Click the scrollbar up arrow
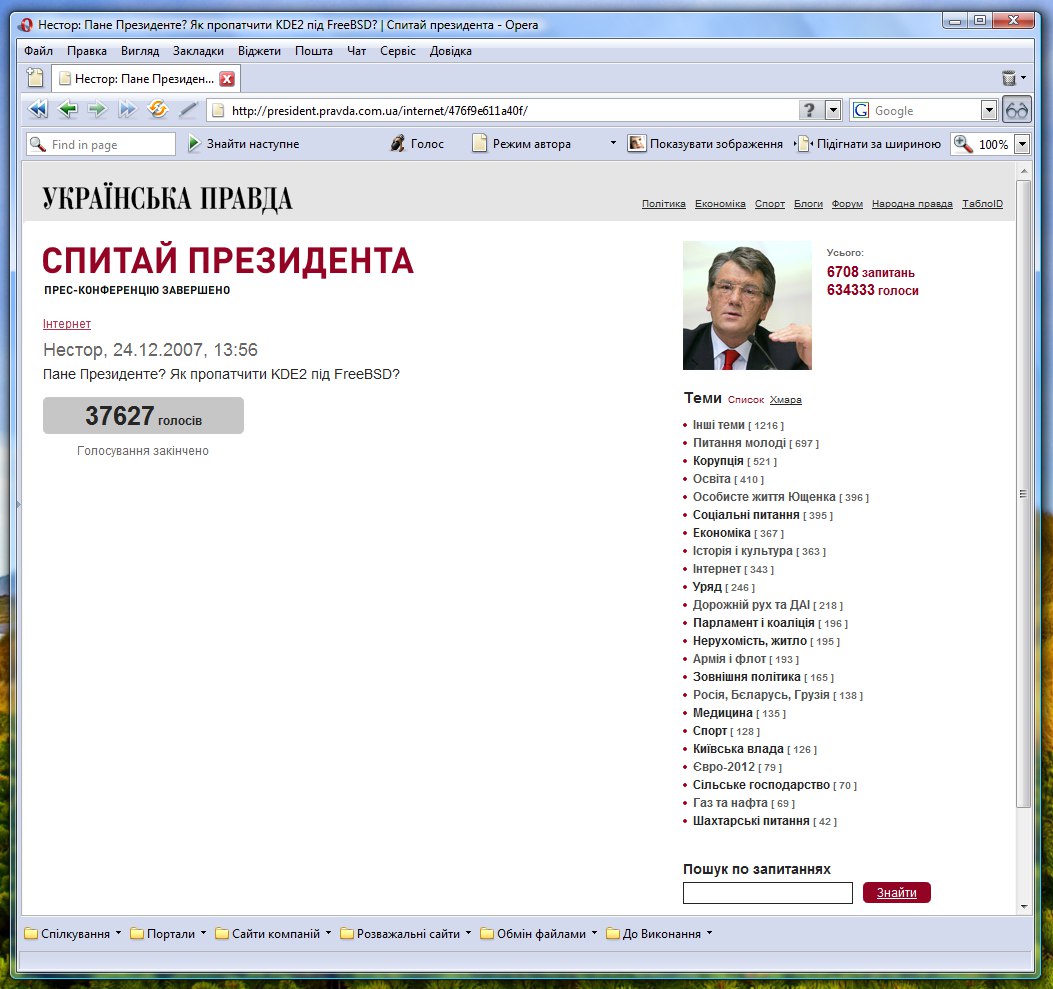Screen dimensions: 1053x989 pyautogui.click(x=1023, y=171)
